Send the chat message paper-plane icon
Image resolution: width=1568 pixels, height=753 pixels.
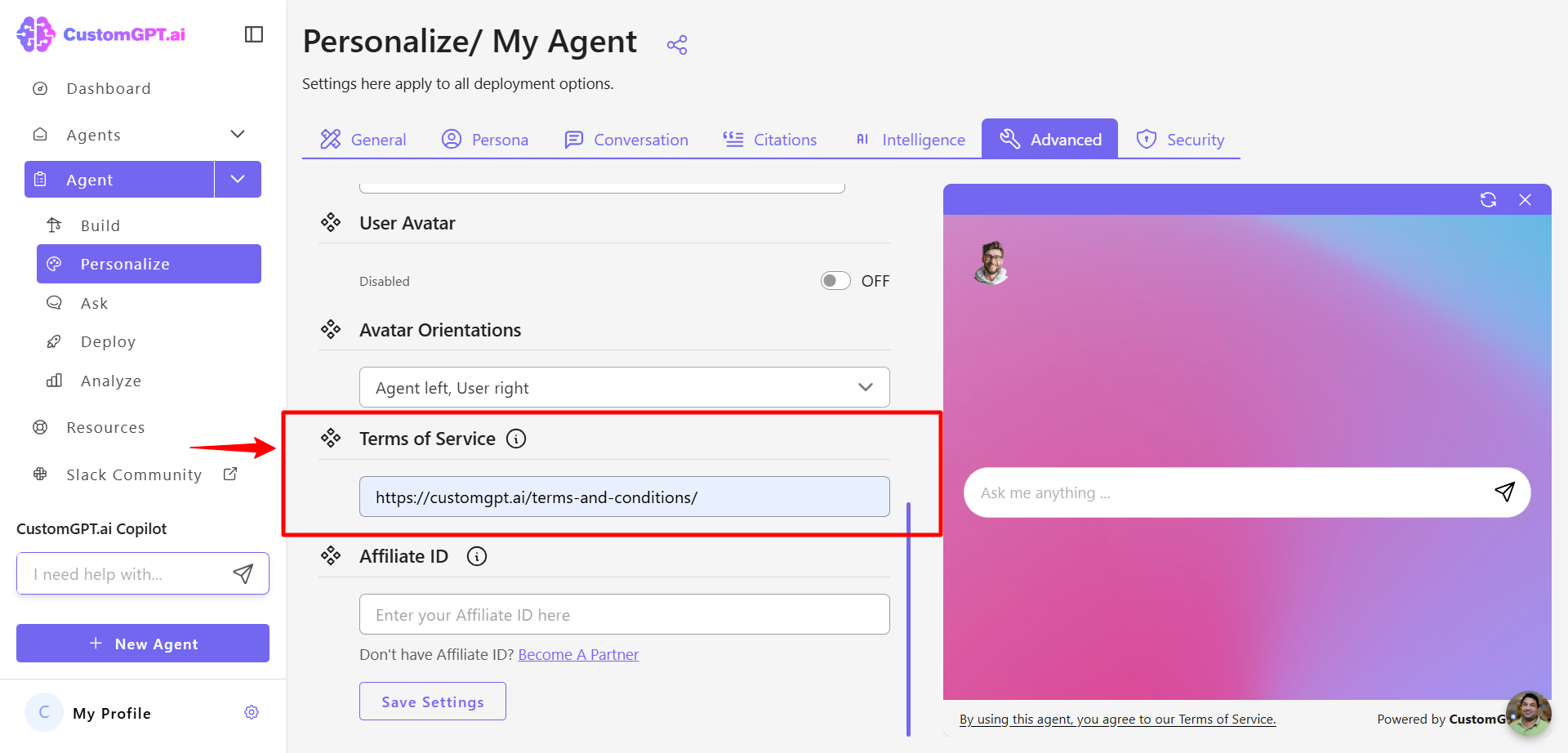tap(1504, 492)
